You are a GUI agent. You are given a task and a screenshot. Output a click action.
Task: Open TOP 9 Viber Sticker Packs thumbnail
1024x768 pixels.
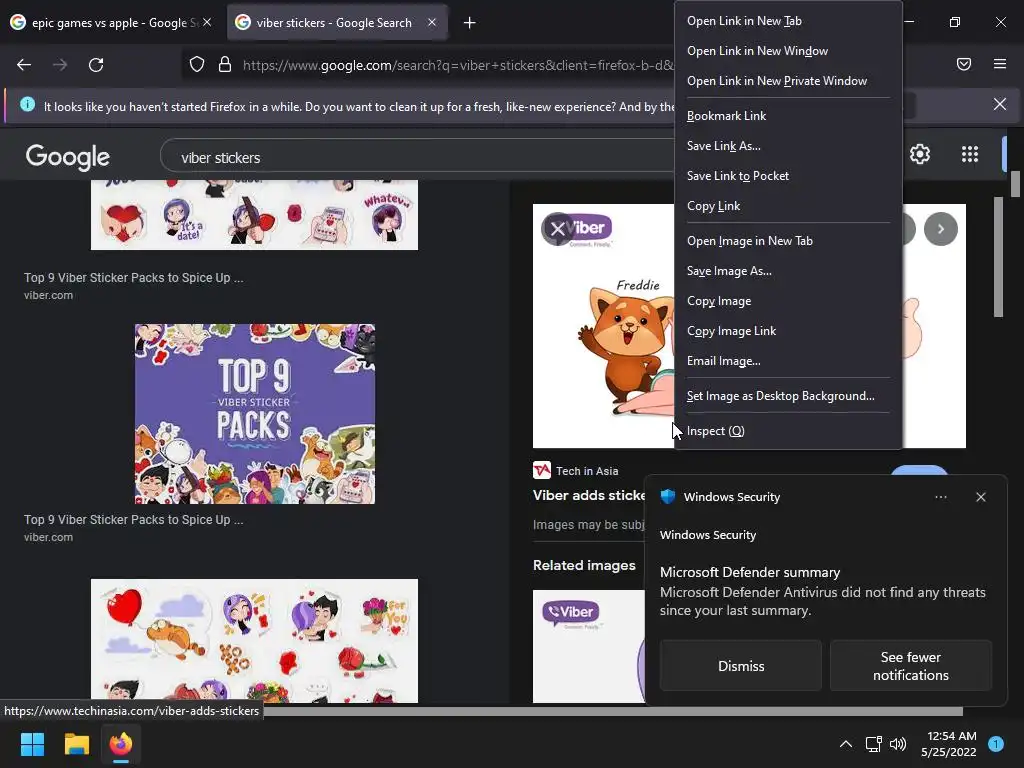point(255,414)
